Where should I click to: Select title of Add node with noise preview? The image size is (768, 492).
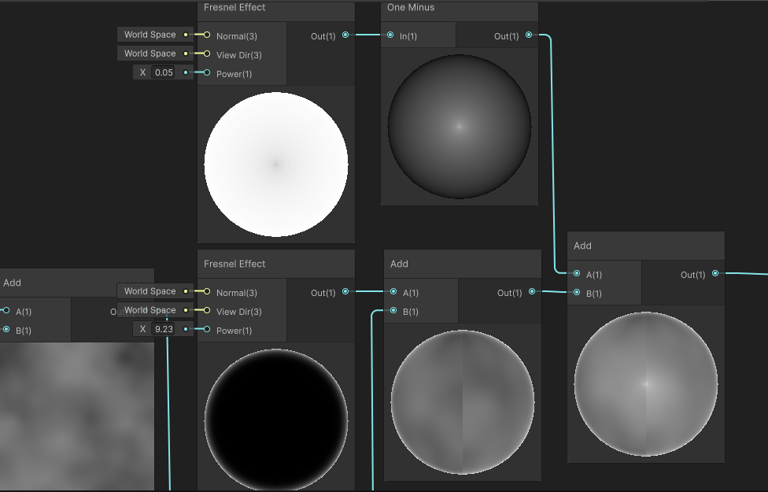(12, 283)
